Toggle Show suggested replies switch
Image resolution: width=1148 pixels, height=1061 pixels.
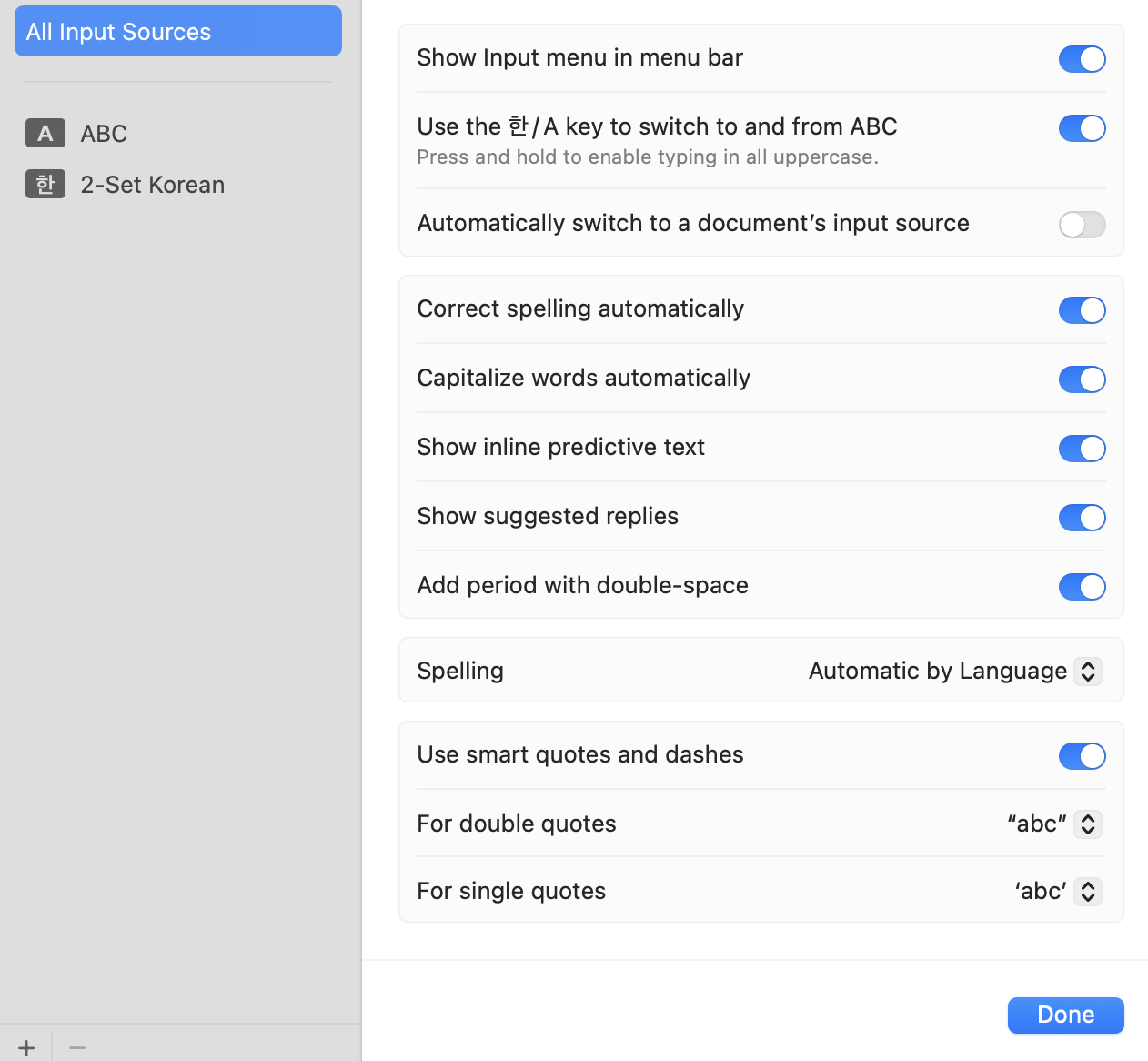[1082, 518]
